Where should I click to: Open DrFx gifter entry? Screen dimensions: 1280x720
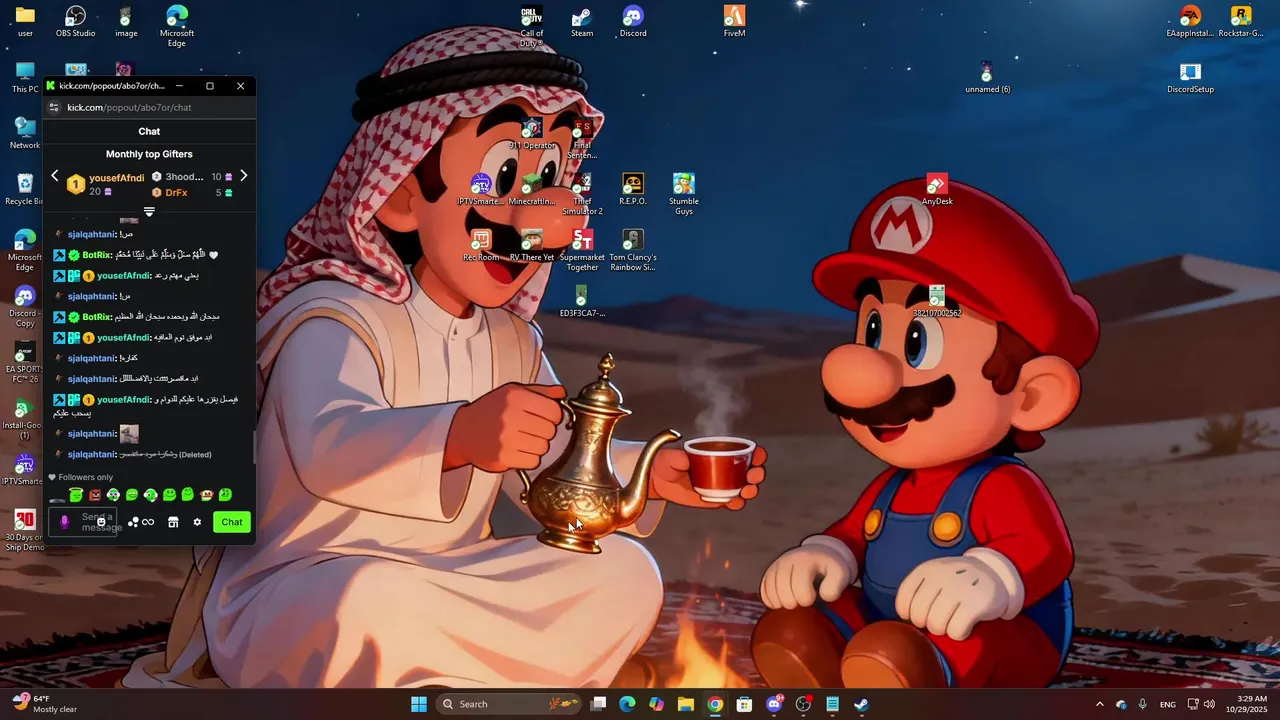[176, 192]
